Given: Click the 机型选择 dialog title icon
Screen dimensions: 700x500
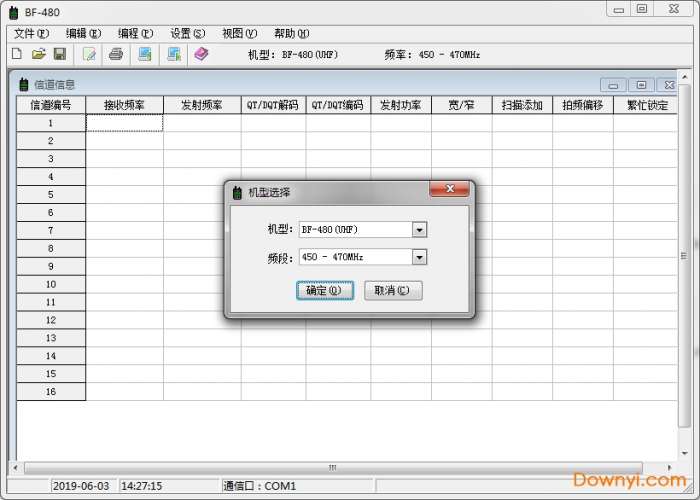Looking at the screenshot, I should pos(237,193).
